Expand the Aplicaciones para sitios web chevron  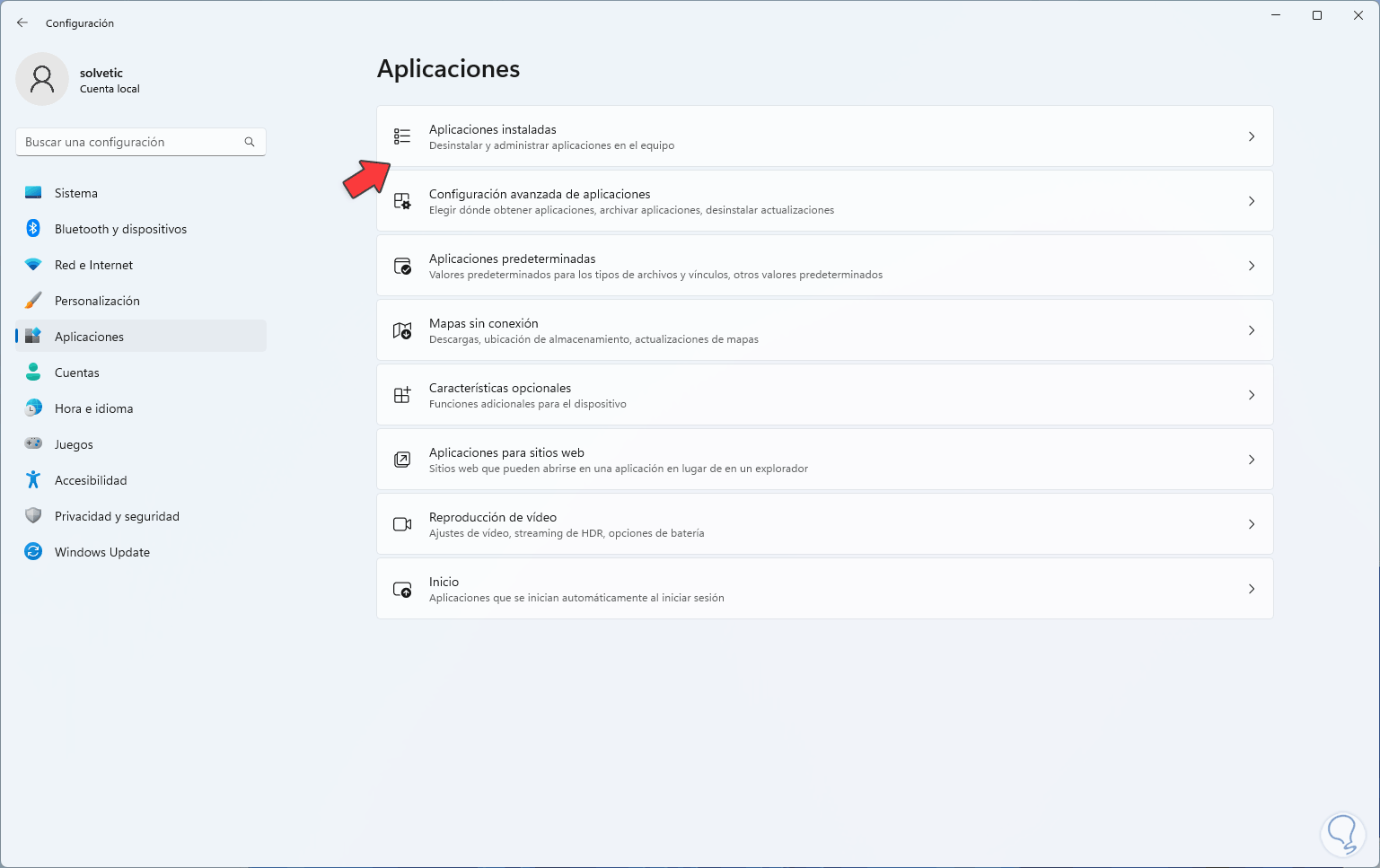pos(1252,460)
